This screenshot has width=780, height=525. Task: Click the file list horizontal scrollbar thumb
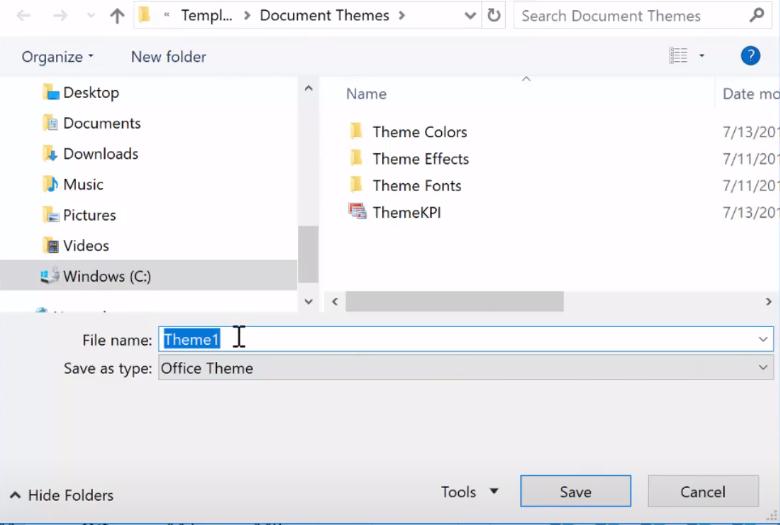click(x=455, y=302)
